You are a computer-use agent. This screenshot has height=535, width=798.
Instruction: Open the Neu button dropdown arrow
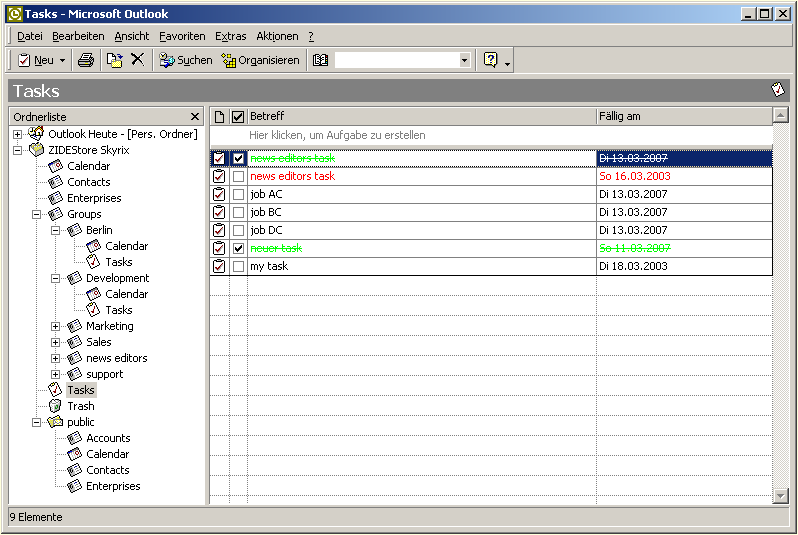click(x=62, y=60)
